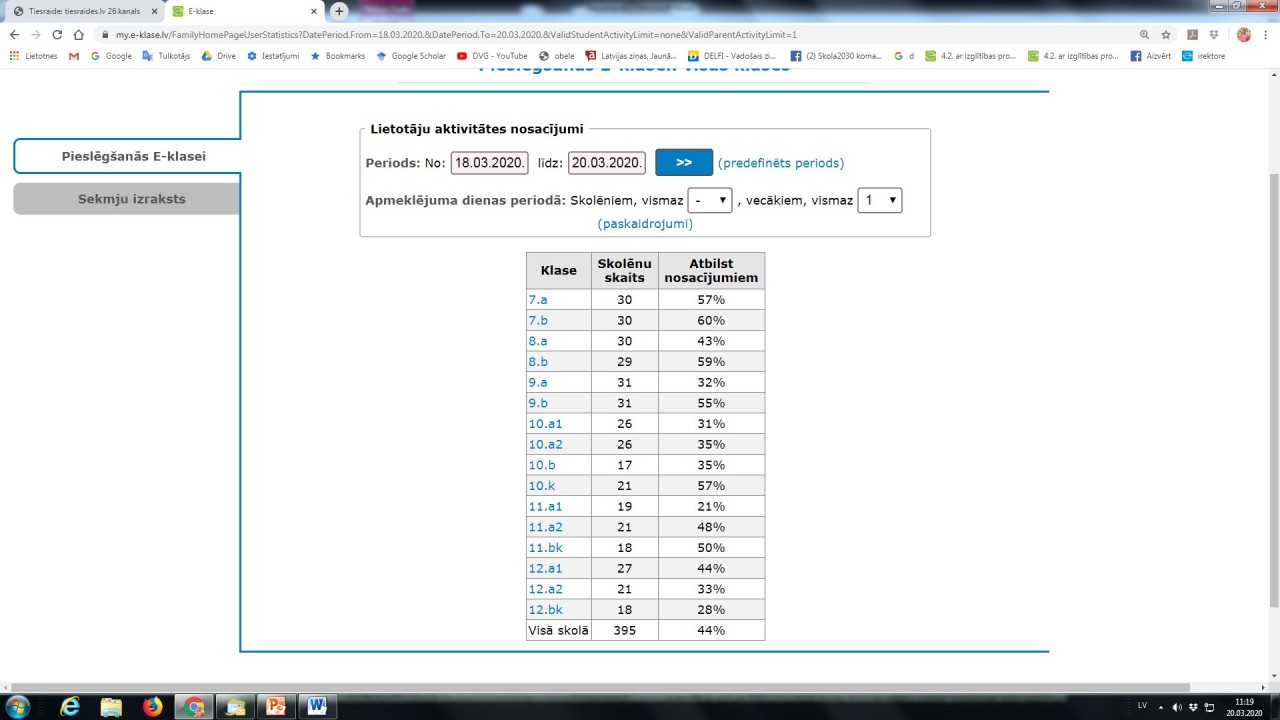This screenshot has height=720, width=1280.
Task: Reload the current page
Action: [56, 34]
